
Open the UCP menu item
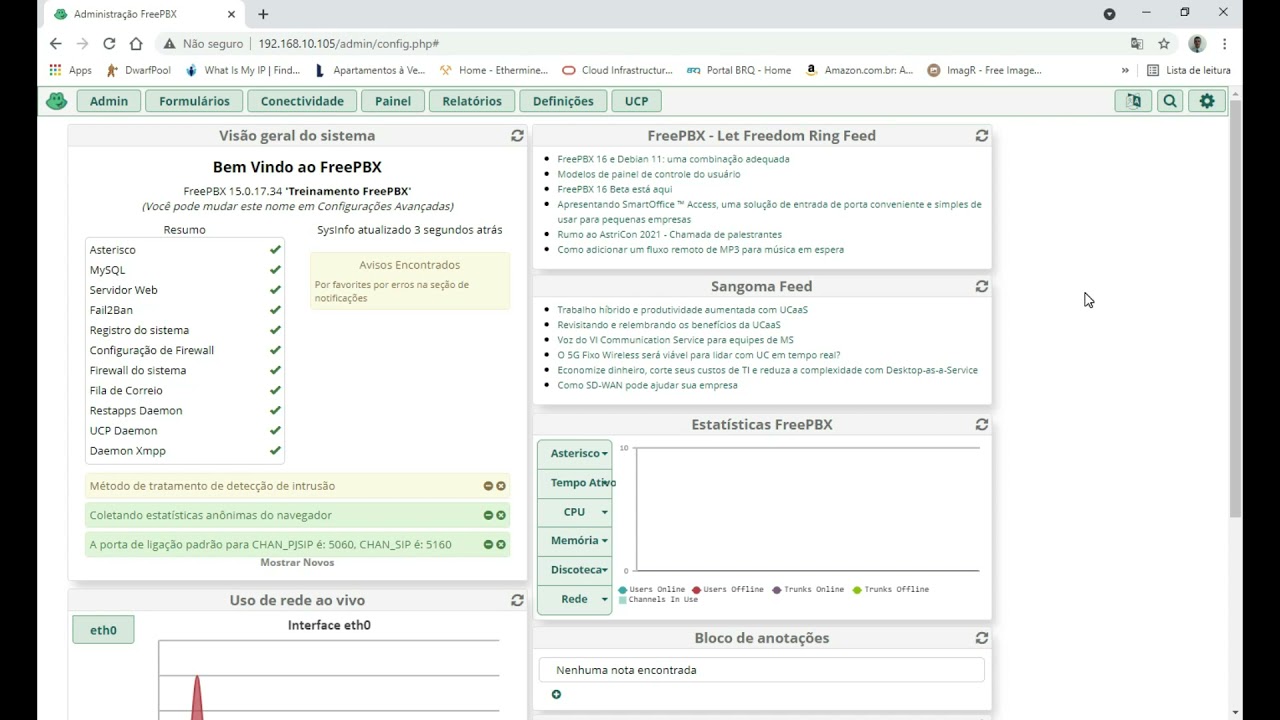click(x=636, y=101)
